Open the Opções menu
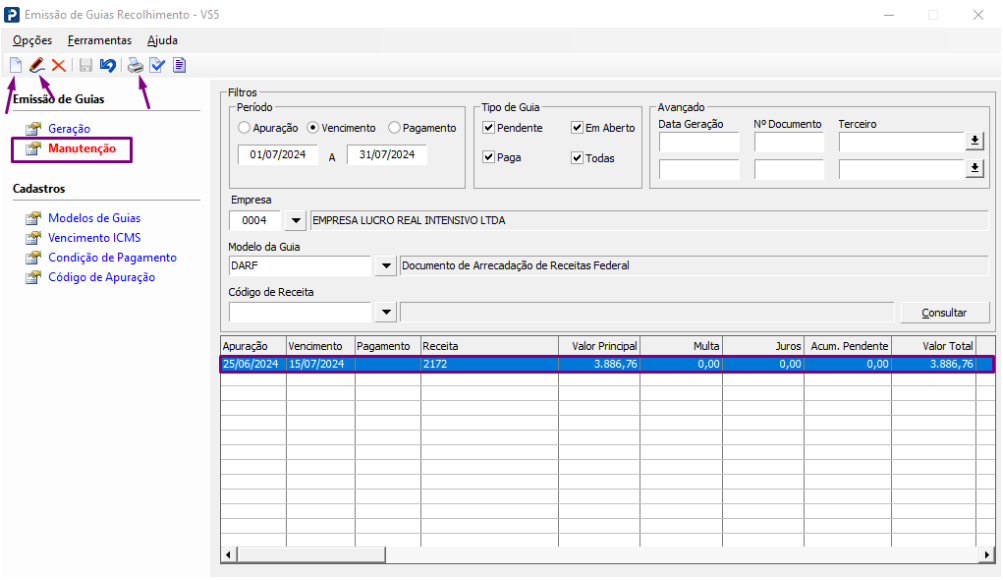Image resolution: width=1003 pixels, height=580 pixels. (x=32, y=40)
